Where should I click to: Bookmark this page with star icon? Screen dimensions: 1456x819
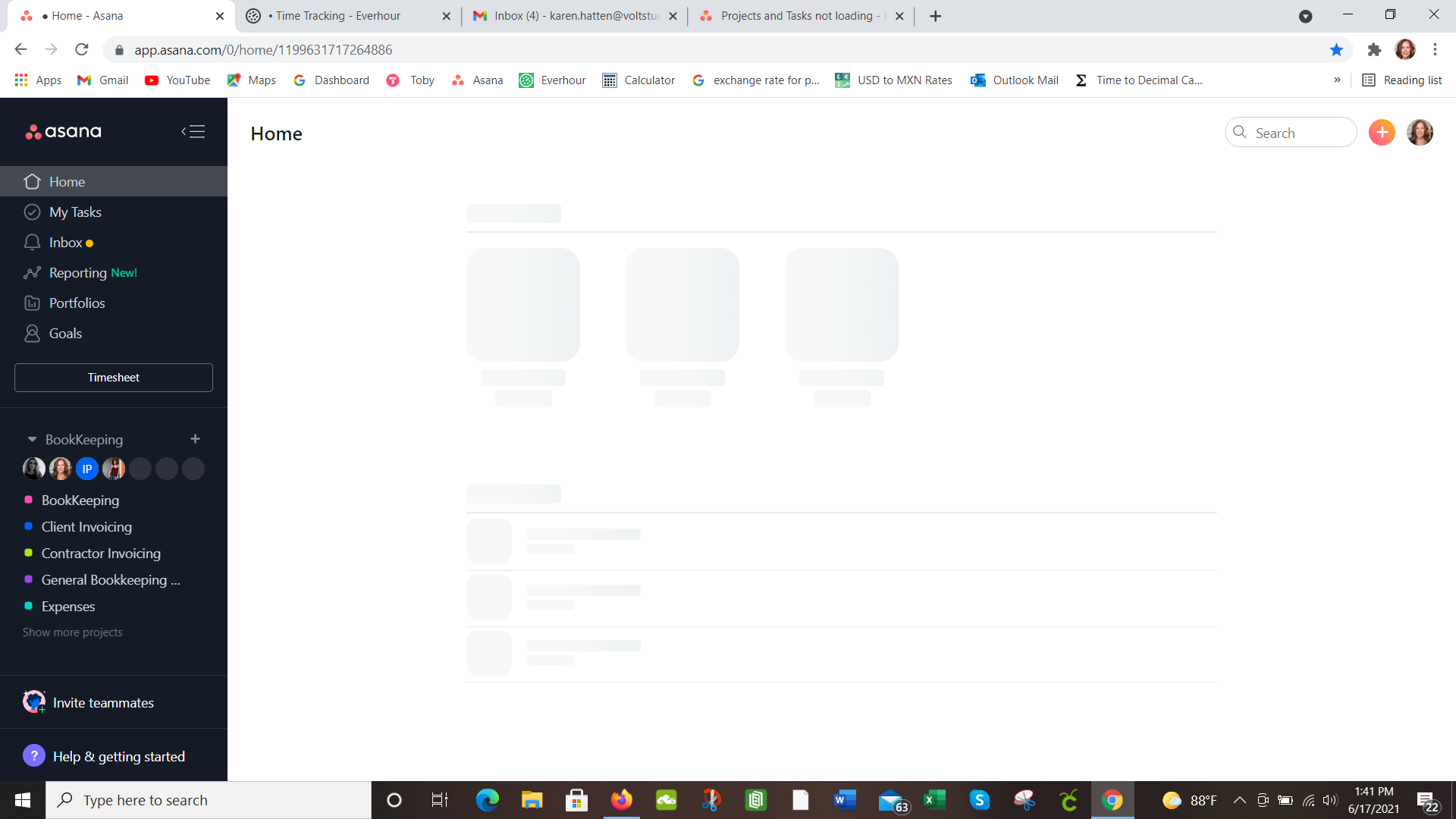(1336, 50)
